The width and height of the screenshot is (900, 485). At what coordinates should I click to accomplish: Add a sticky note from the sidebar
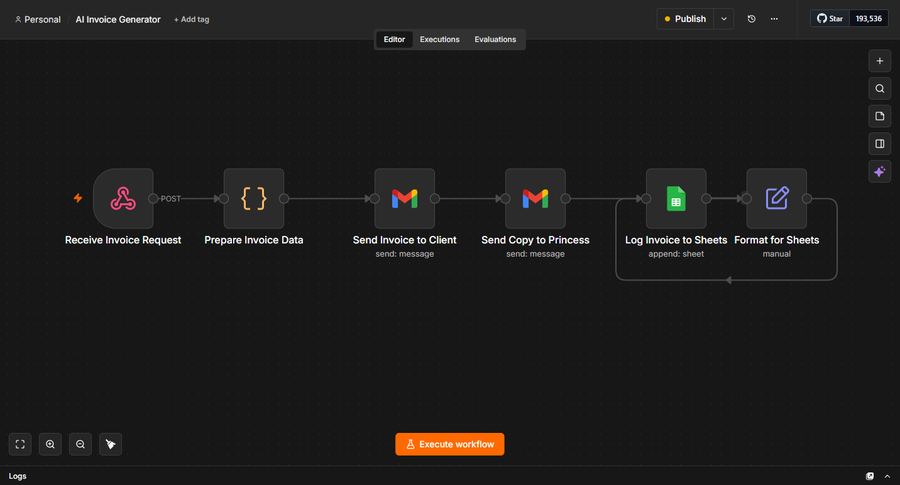click(879, 116)
